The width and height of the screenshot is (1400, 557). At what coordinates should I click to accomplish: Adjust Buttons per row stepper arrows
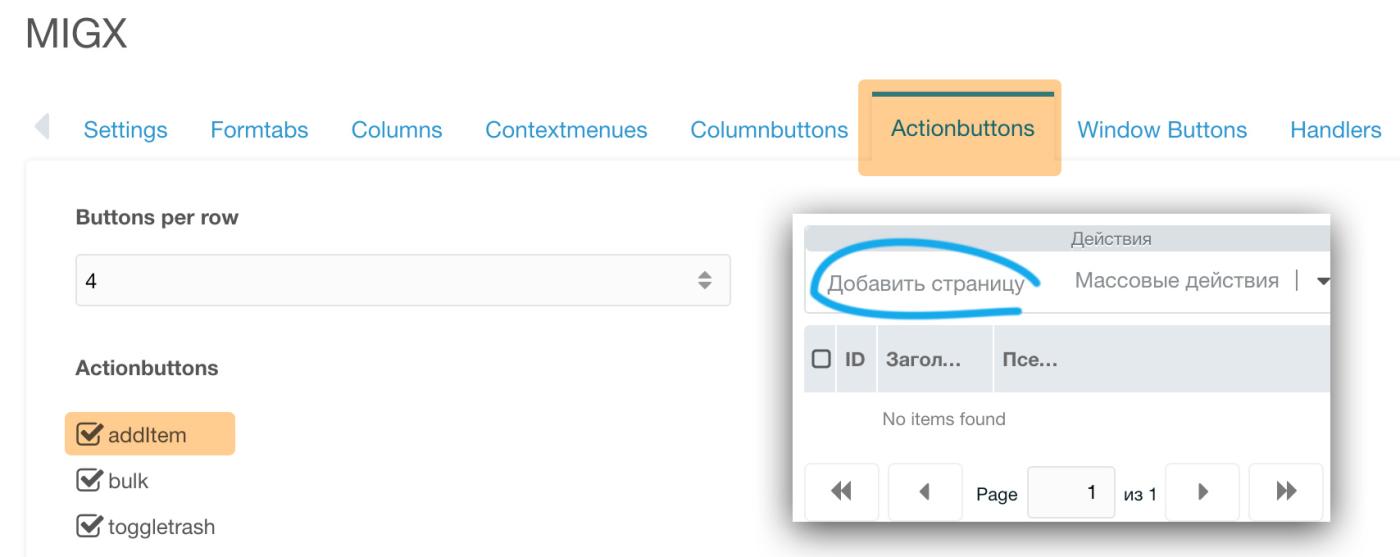705,281
